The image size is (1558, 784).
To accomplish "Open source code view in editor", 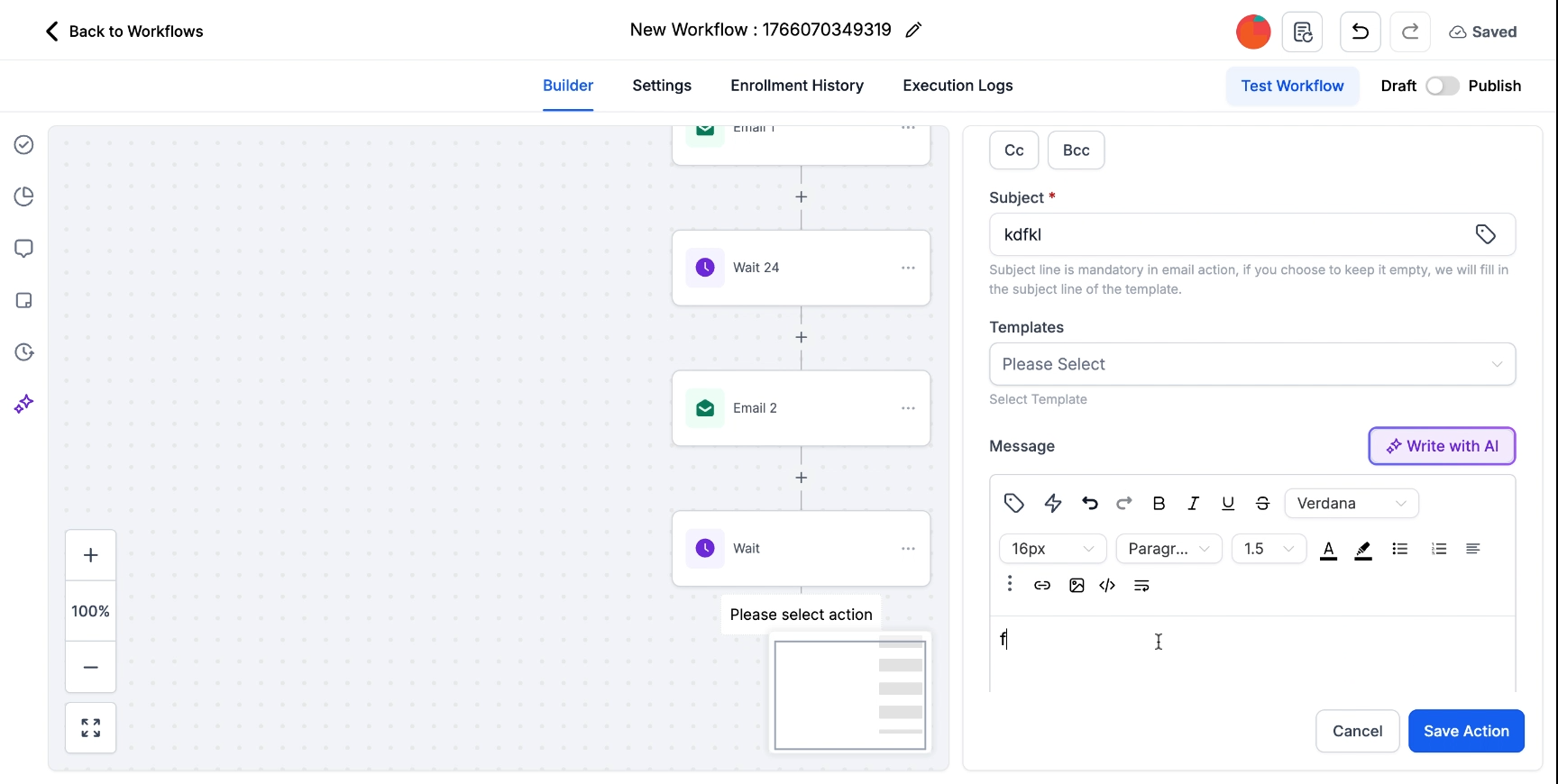I will pyautogui.click(x=1107, y=586).
